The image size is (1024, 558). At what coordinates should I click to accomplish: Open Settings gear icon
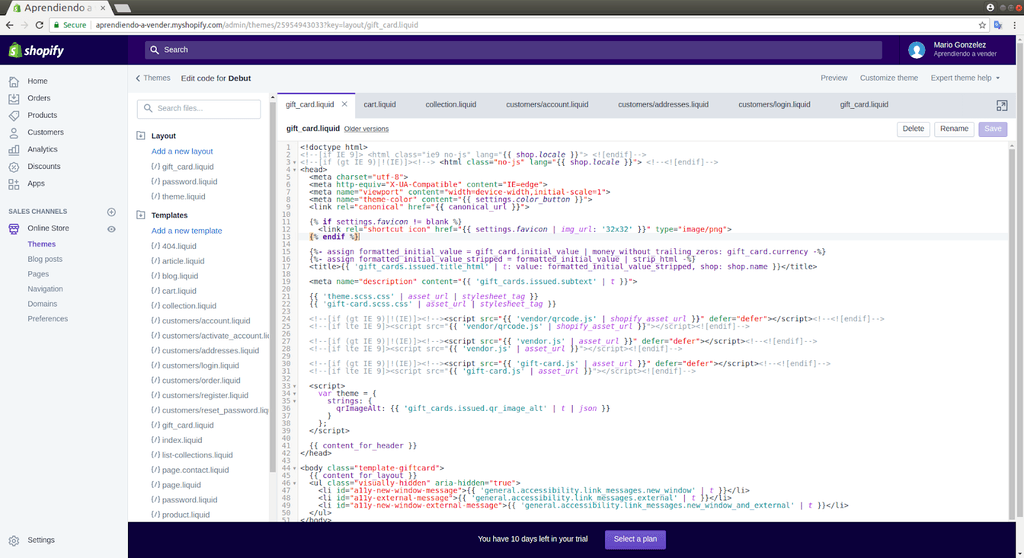pyautogui.click(x=14, y=540)
